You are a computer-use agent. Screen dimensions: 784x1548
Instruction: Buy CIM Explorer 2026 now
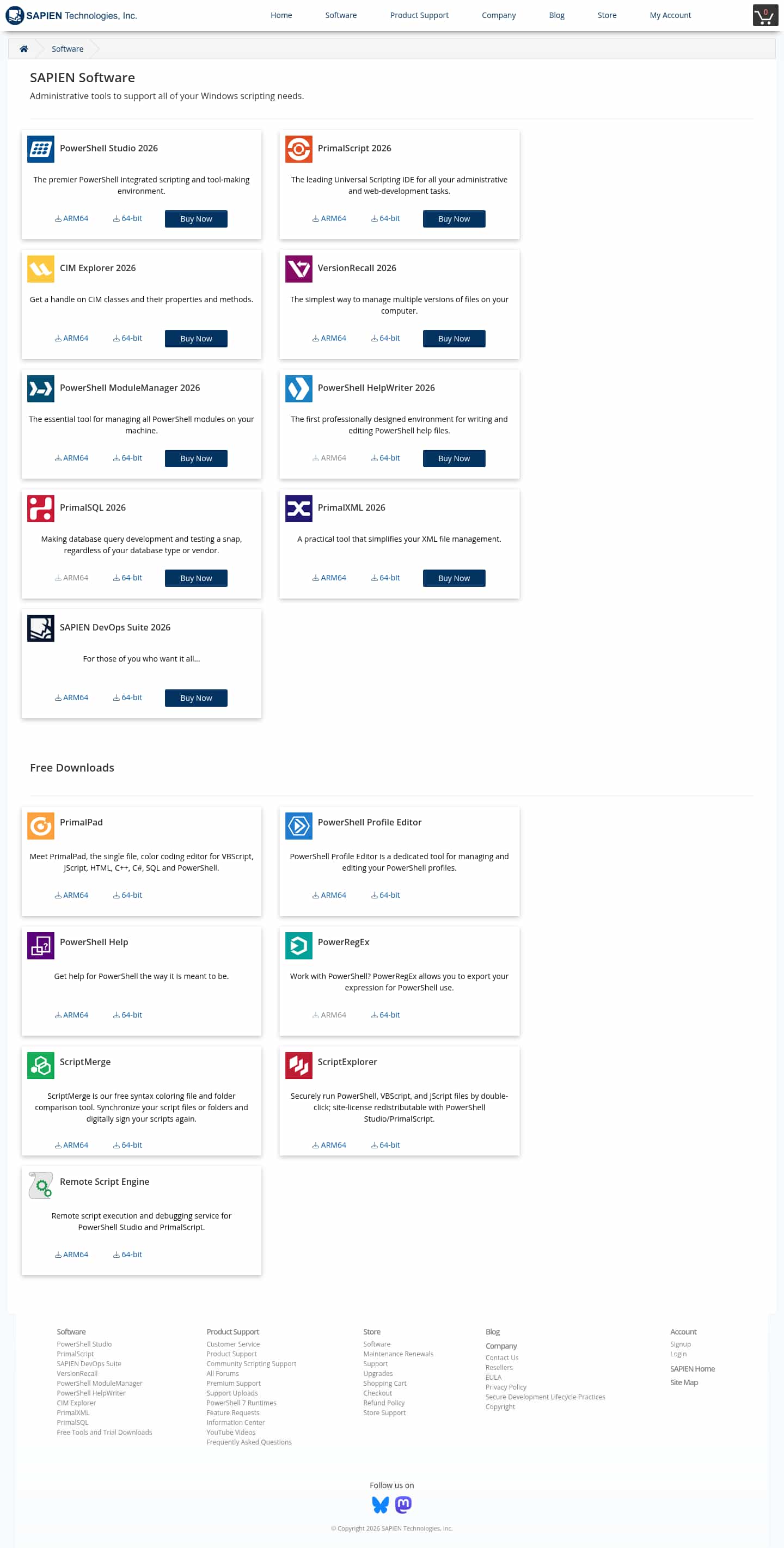(x=196, y=338)
